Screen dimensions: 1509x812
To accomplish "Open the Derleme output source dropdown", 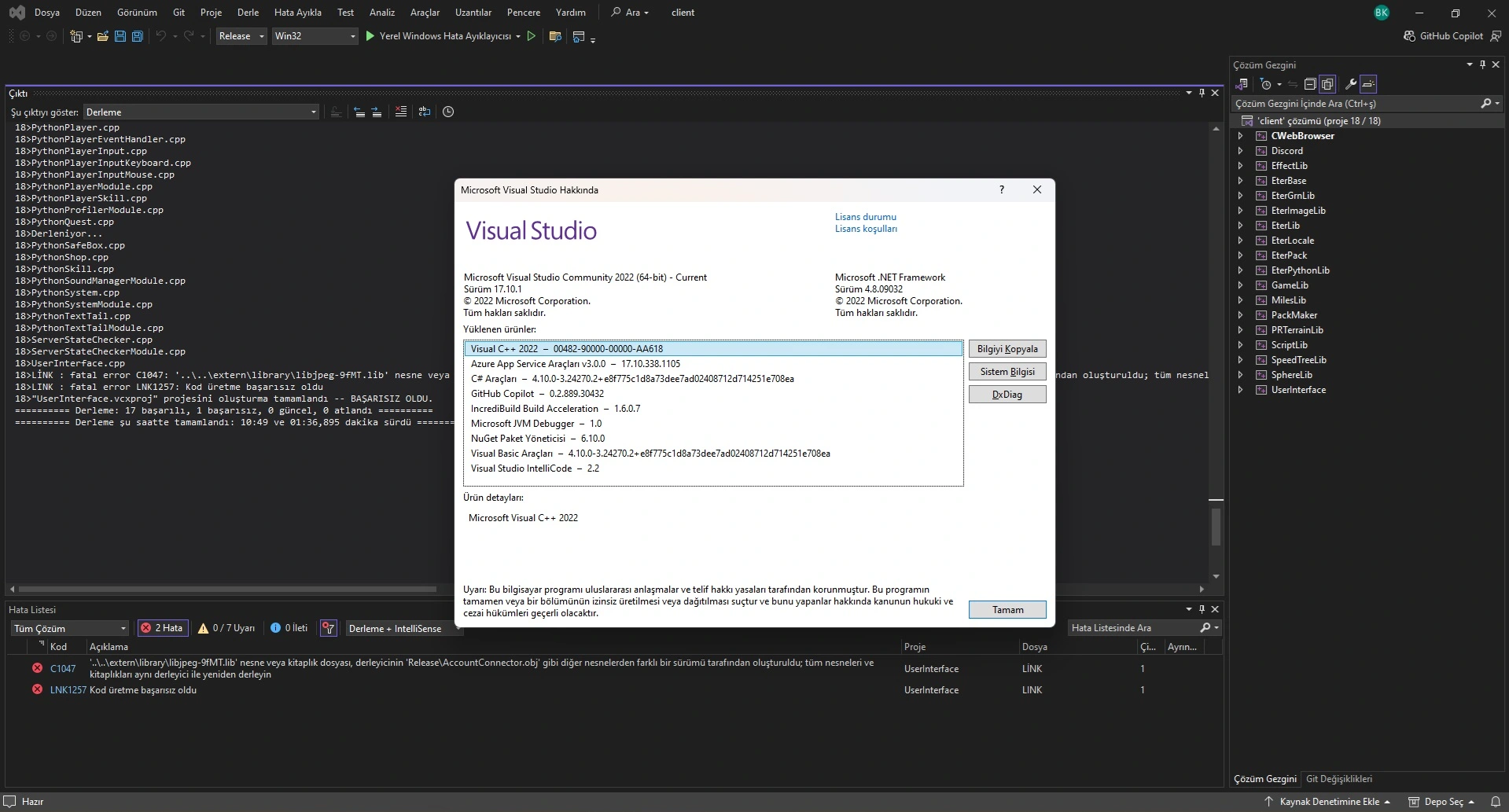I will point(201,112).
